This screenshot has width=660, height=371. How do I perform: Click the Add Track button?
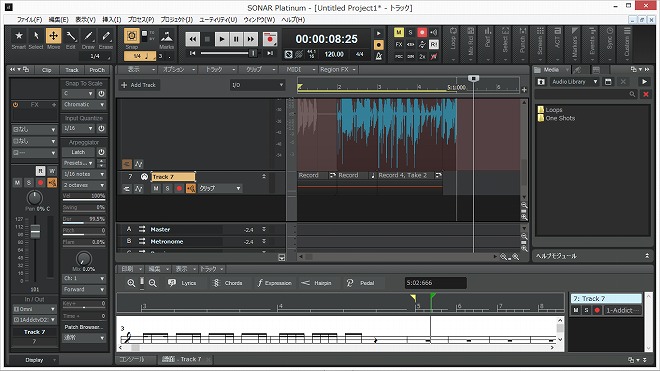(x=139, y=85)
